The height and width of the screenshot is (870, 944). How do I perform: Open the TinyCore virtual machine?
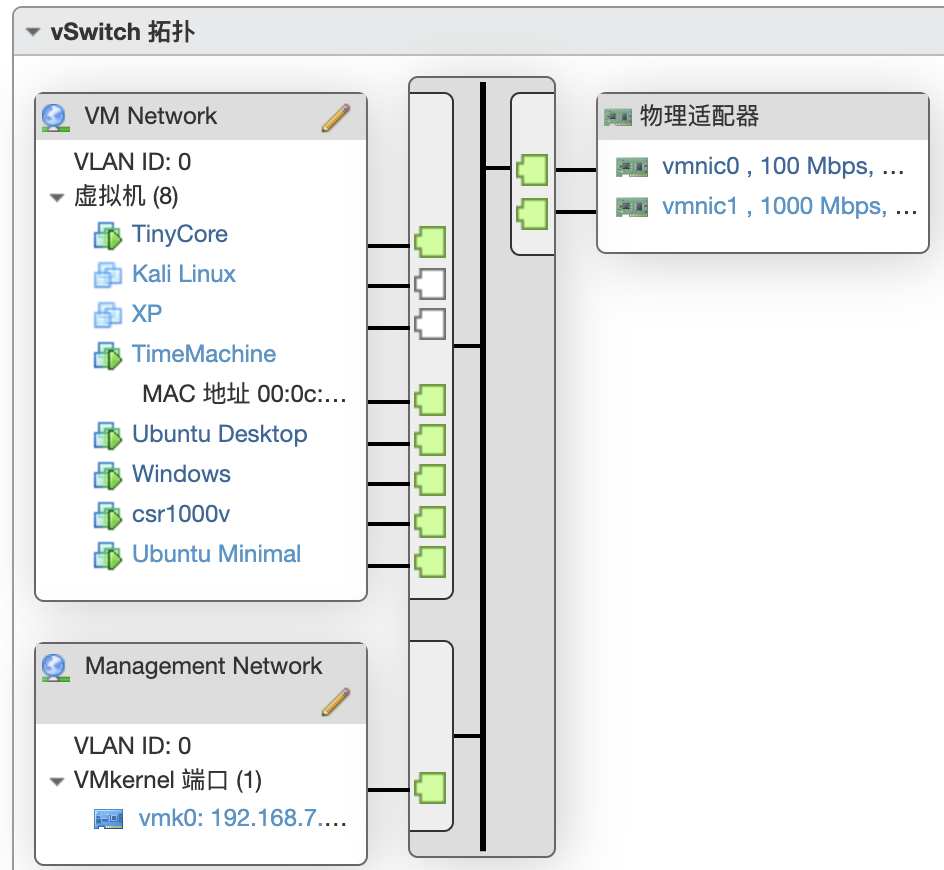pyautogui.click(x=179, y=234)
